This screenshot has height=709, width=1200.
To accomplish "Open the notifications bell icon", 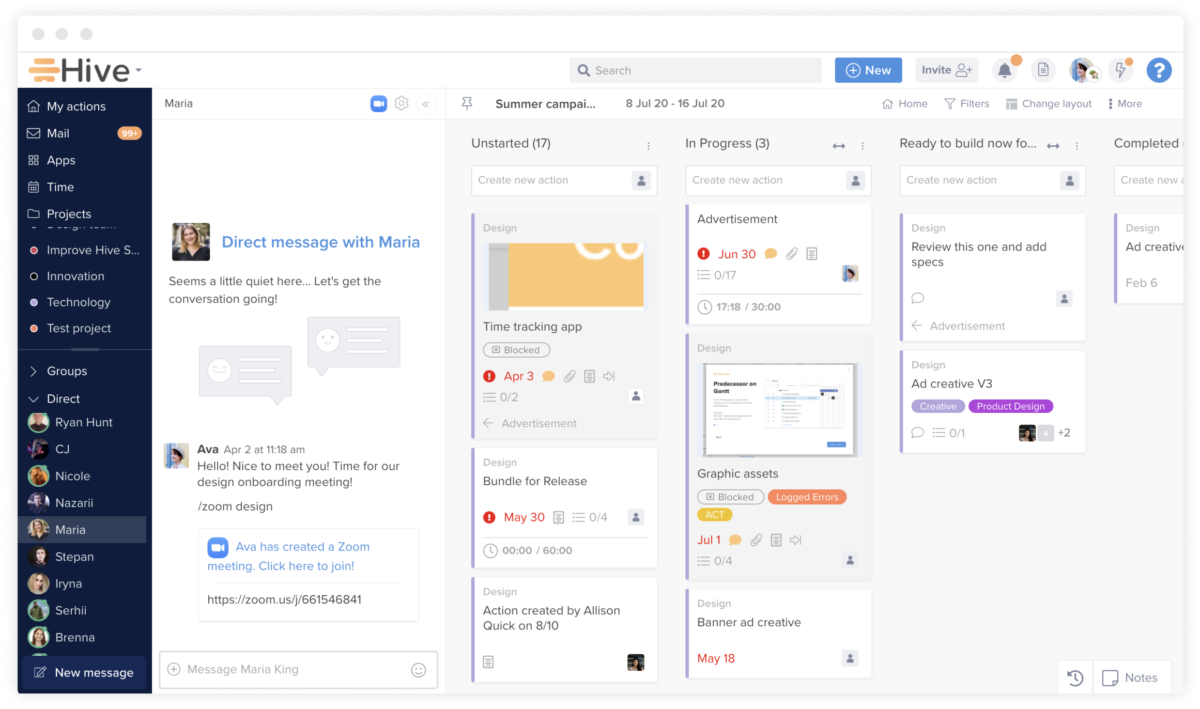I will coord(1004,70).
